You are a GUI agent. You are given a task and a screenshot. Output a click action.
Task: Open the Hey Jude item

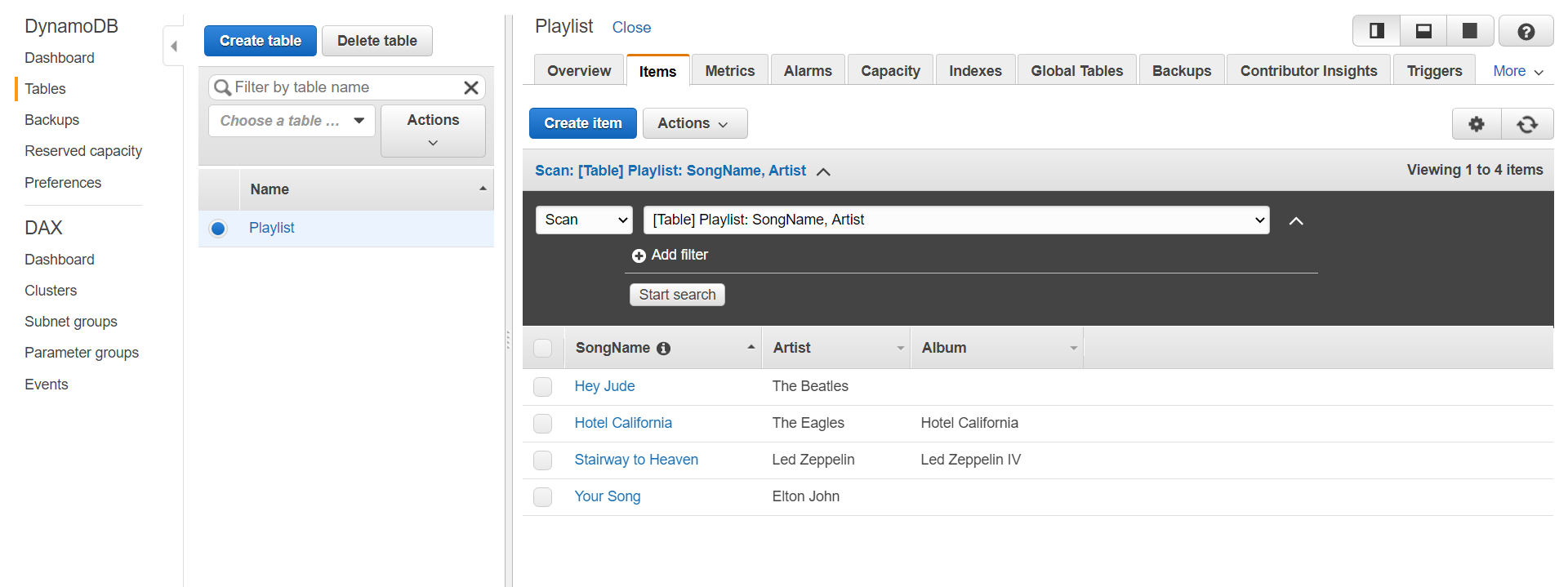pyautogui.click(x=604, y=386)
